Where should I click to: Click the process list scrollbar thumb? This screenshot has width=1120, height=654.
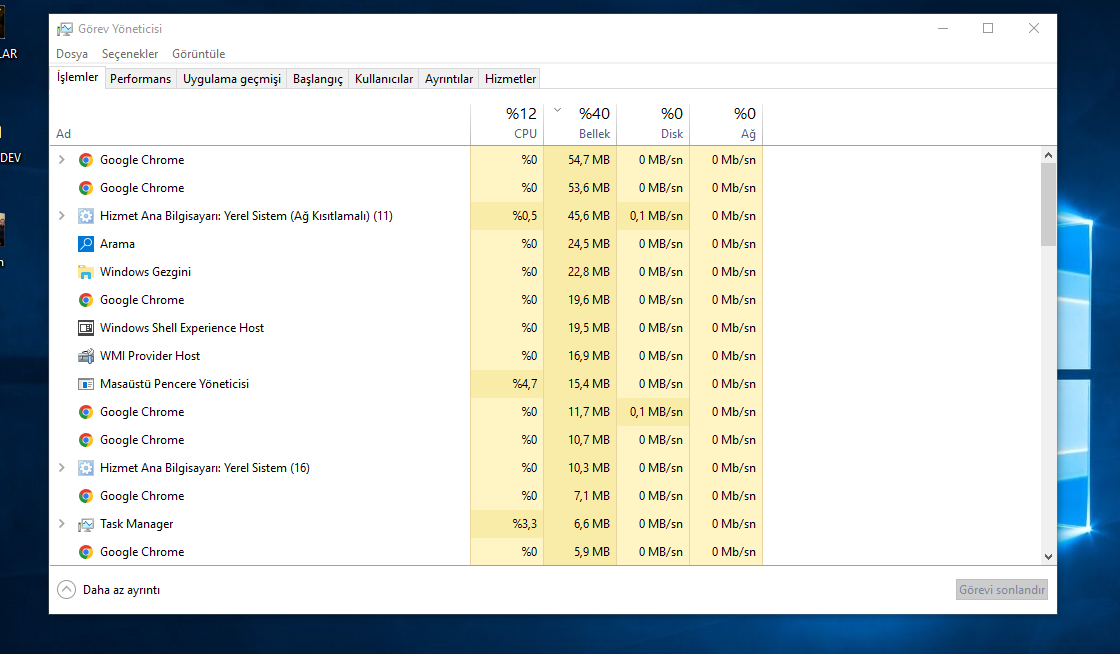coord(1048,204)
